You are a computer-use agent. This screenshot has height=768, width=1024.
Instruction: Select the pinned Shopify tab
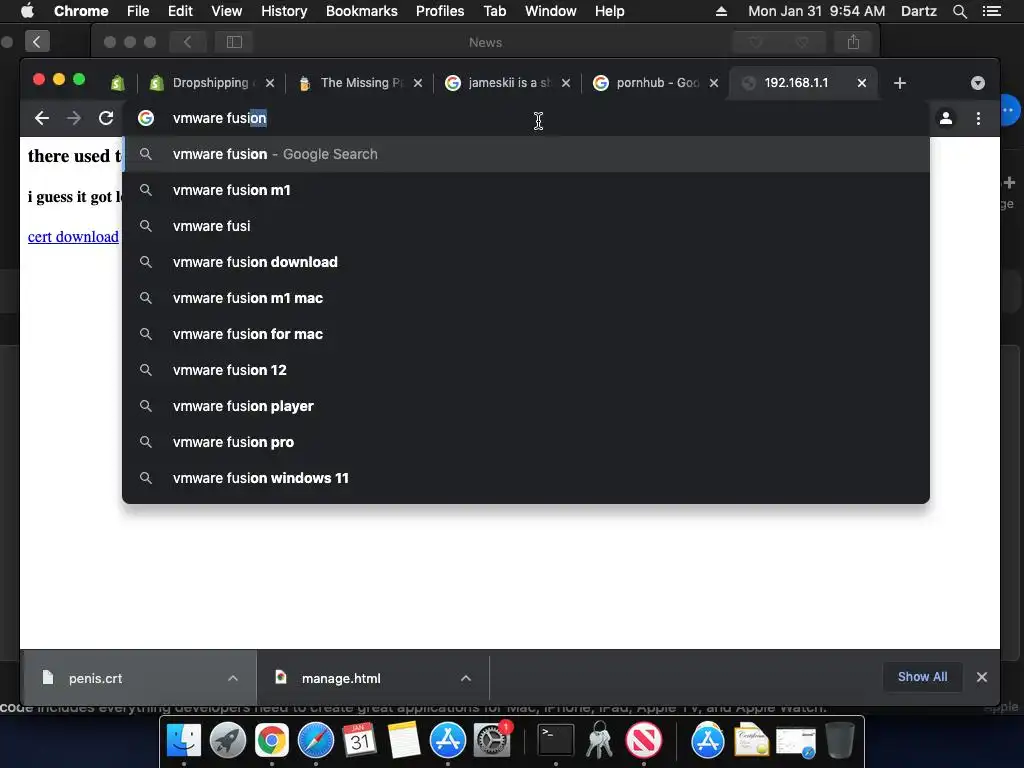[118, 83]
